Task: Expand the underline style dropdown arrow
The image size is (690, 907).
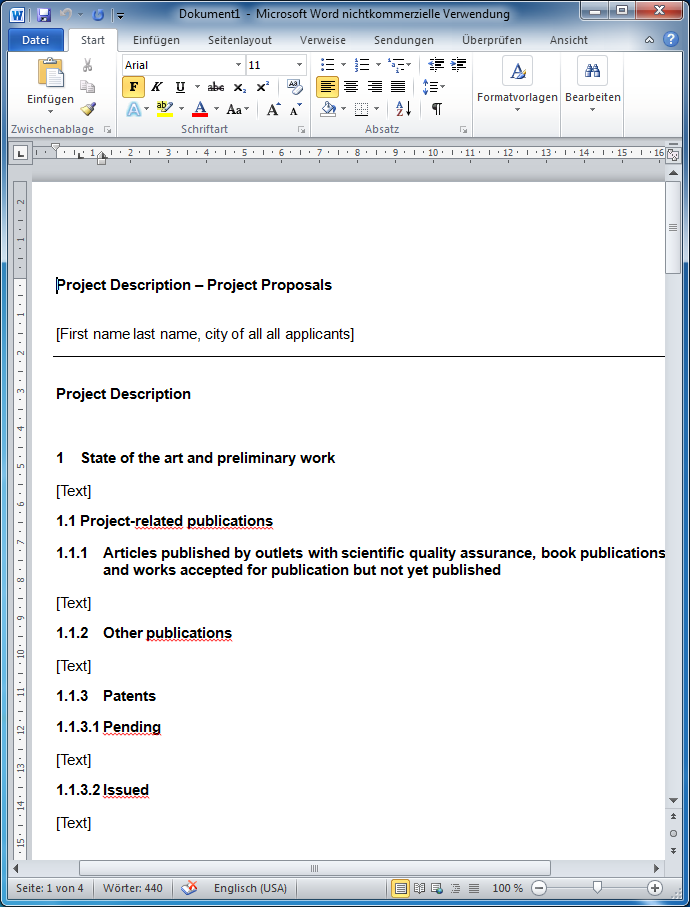Action: (x=197, y=87)
